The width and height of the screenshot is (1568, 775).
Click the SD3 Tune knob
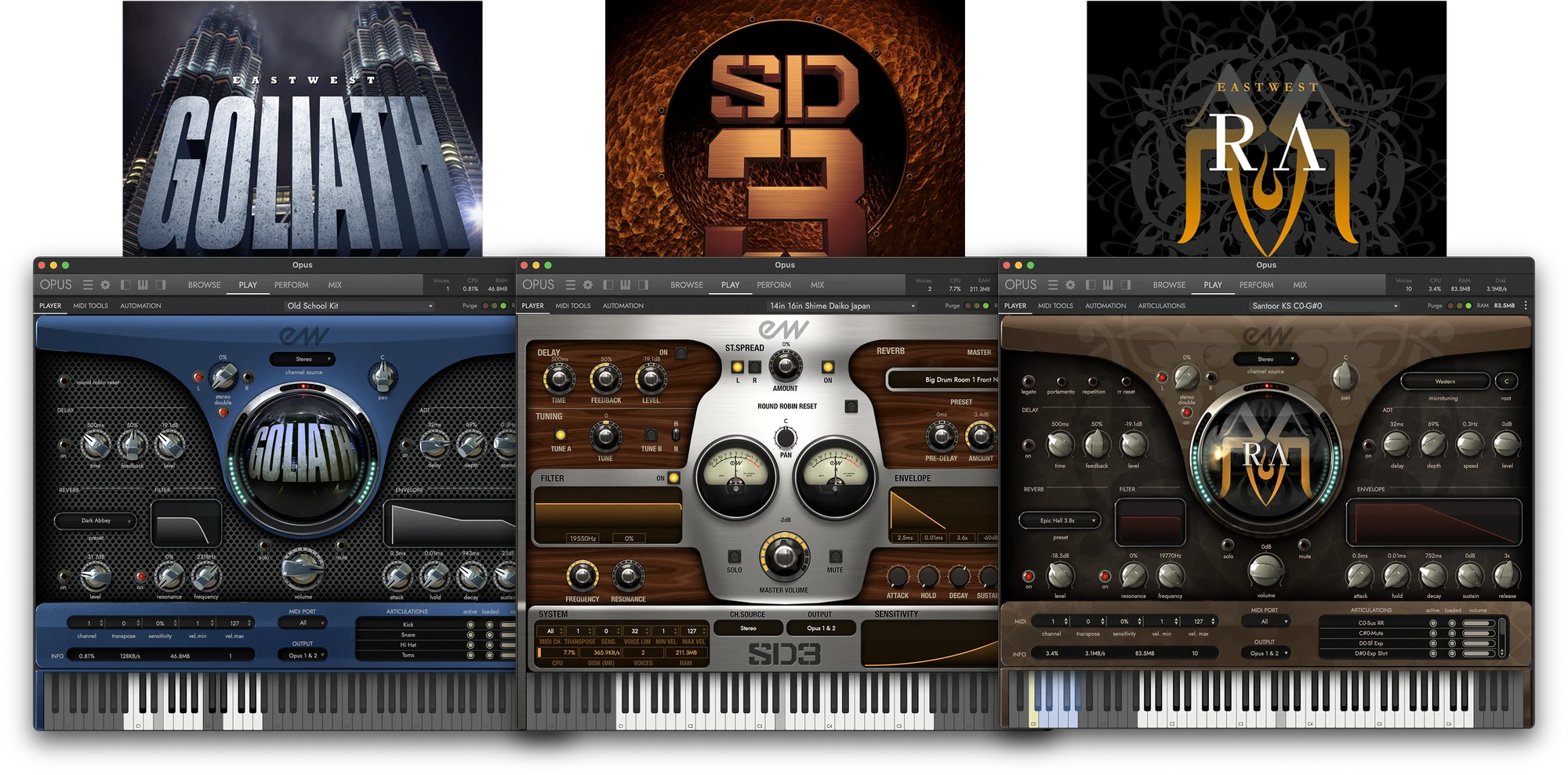click(x=605, y=436)
